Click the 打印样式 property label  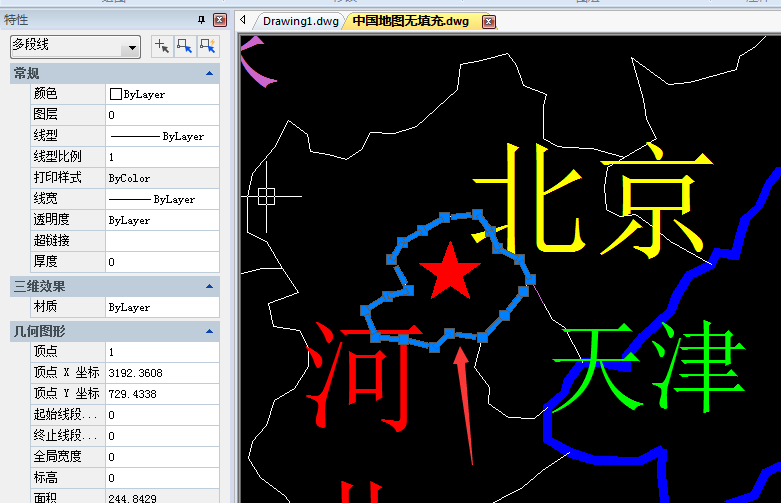[x=57, y=177]
